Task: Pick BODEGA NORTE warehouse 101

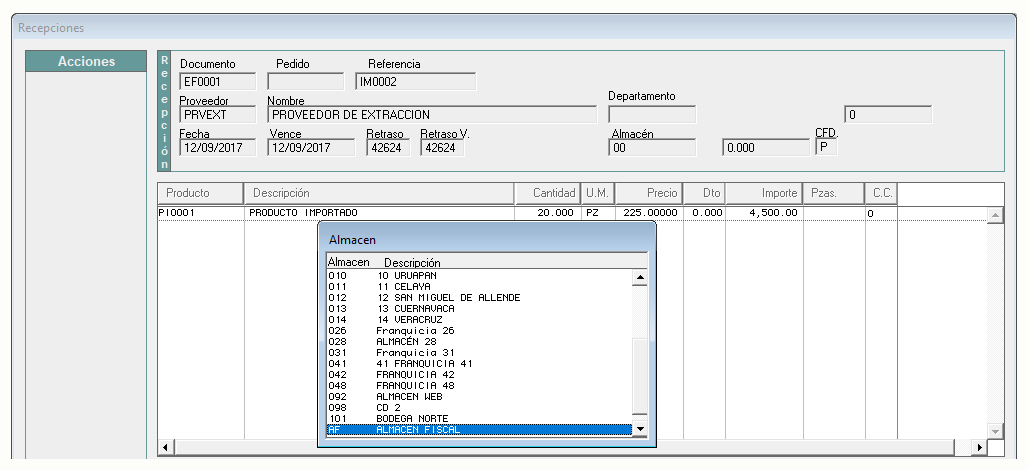Action: [x=479, y=419]
